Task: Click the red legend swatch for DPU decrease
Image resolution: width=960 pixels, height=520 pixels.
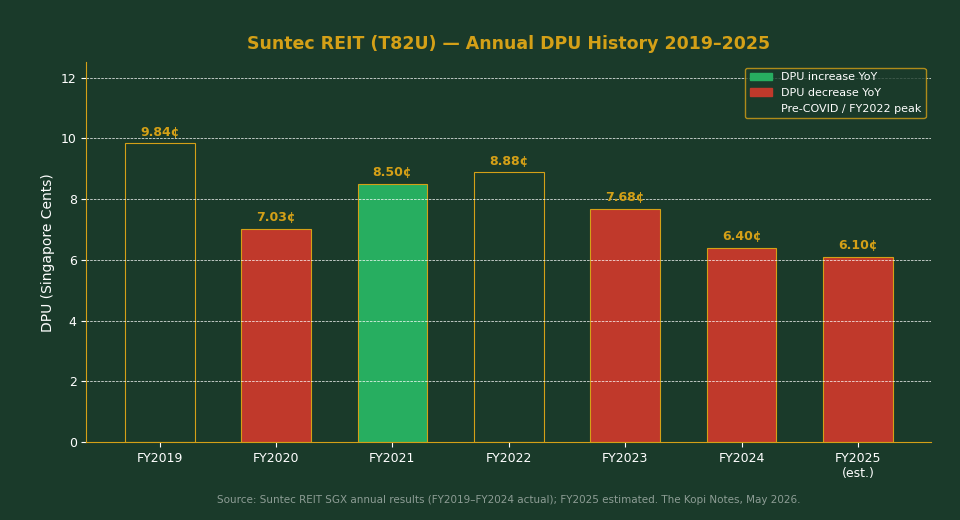Action: click(x=761, y=92)
